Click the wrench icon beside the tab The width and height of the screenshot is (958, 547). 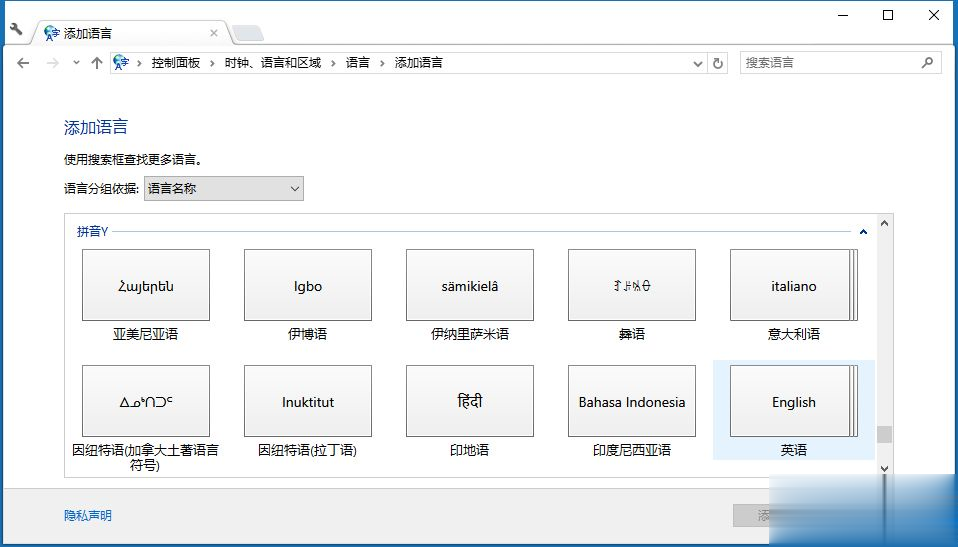pyautogui.click(x=16, y=29)
